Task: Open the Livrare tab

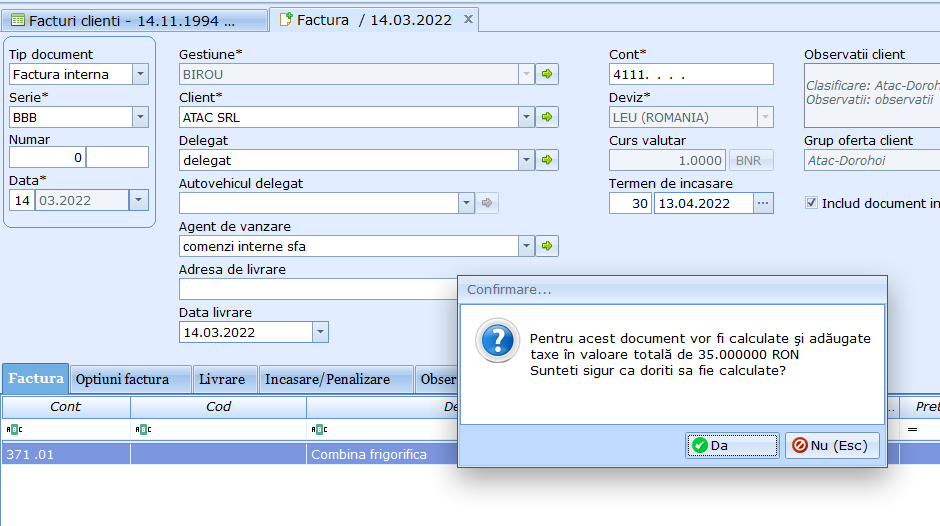Action: 225,380
